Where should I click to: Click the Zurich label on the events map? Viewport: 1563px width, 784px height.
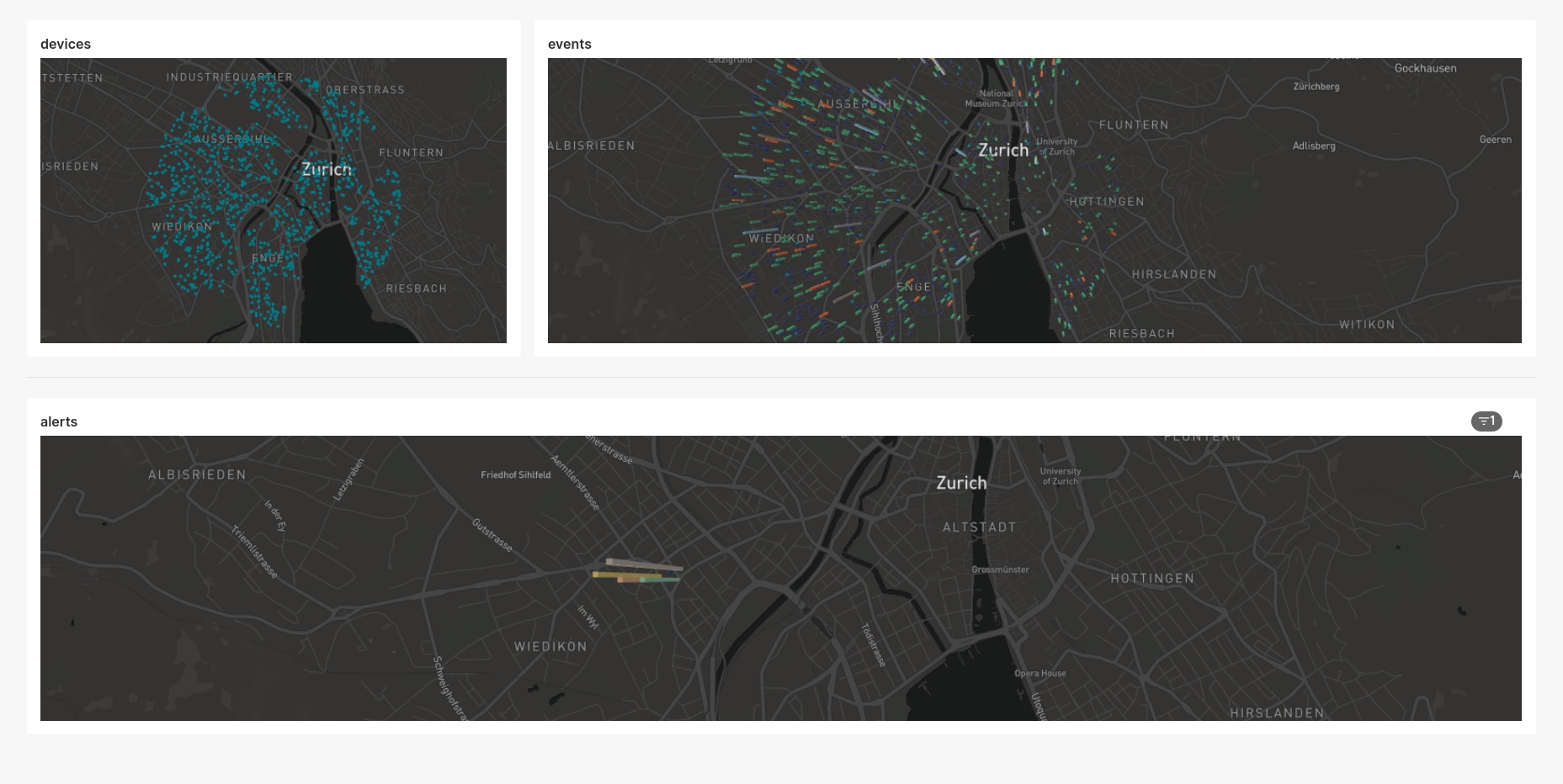point(1004,150)
